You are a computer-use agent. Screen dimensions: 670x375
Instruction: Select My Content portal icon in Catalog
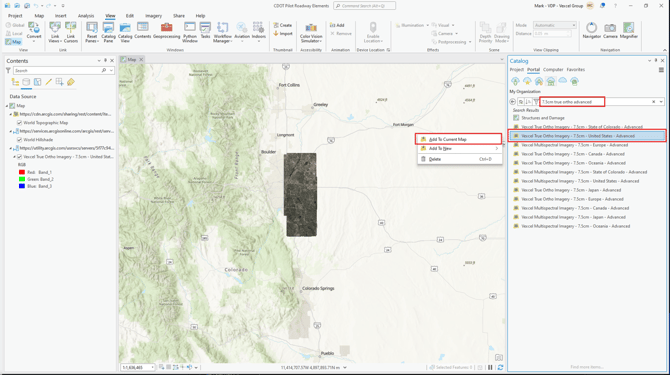tap(515, 81)
